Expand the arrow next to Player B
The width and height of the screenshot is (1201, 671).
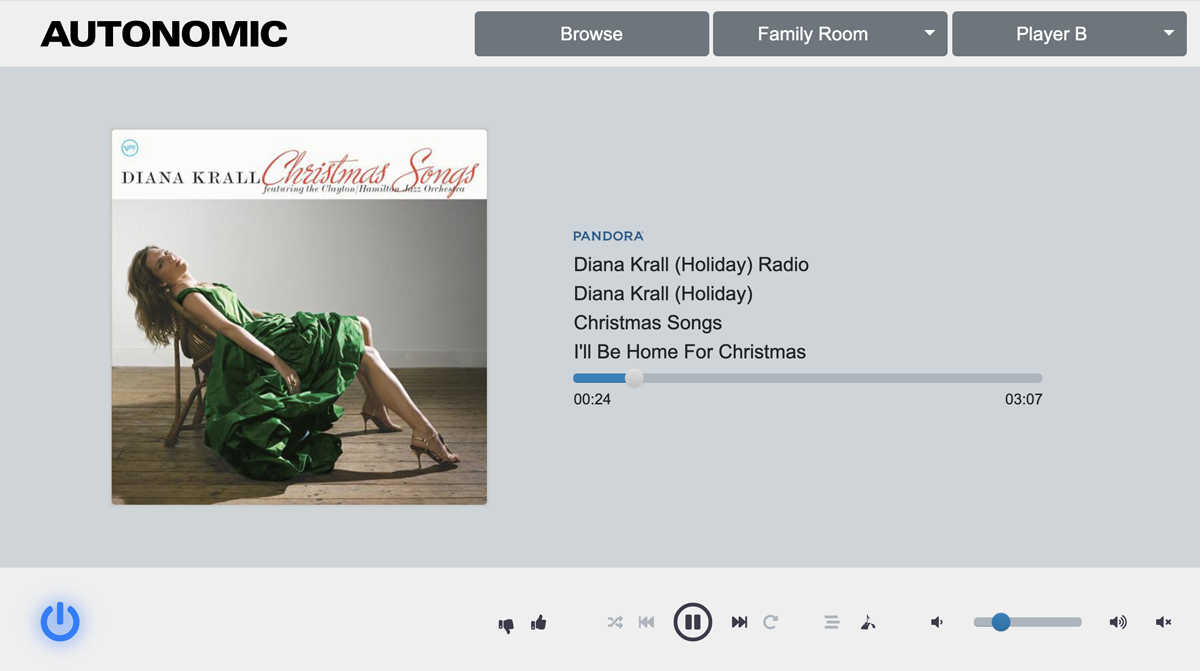[1169, 33]
